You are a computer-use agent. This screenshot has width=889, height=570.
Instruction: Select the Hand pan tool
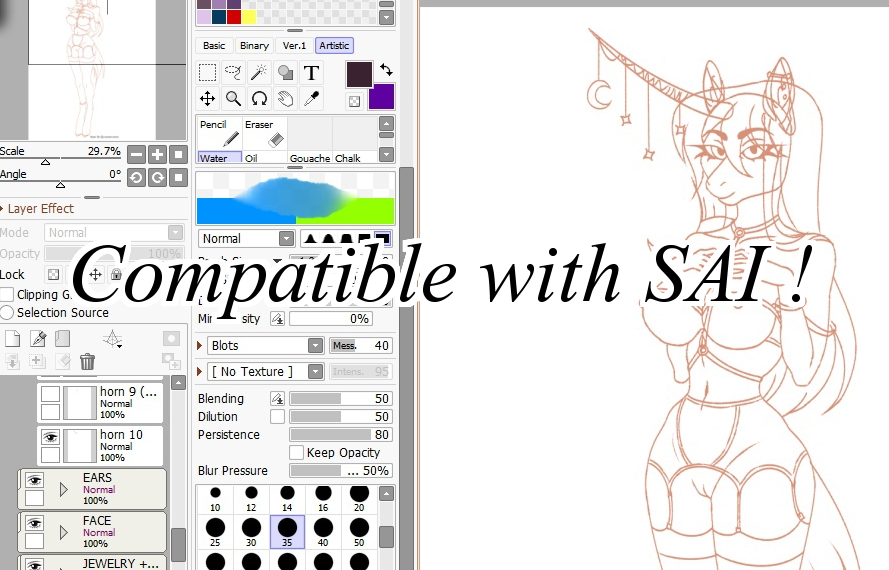click(285, 99)
